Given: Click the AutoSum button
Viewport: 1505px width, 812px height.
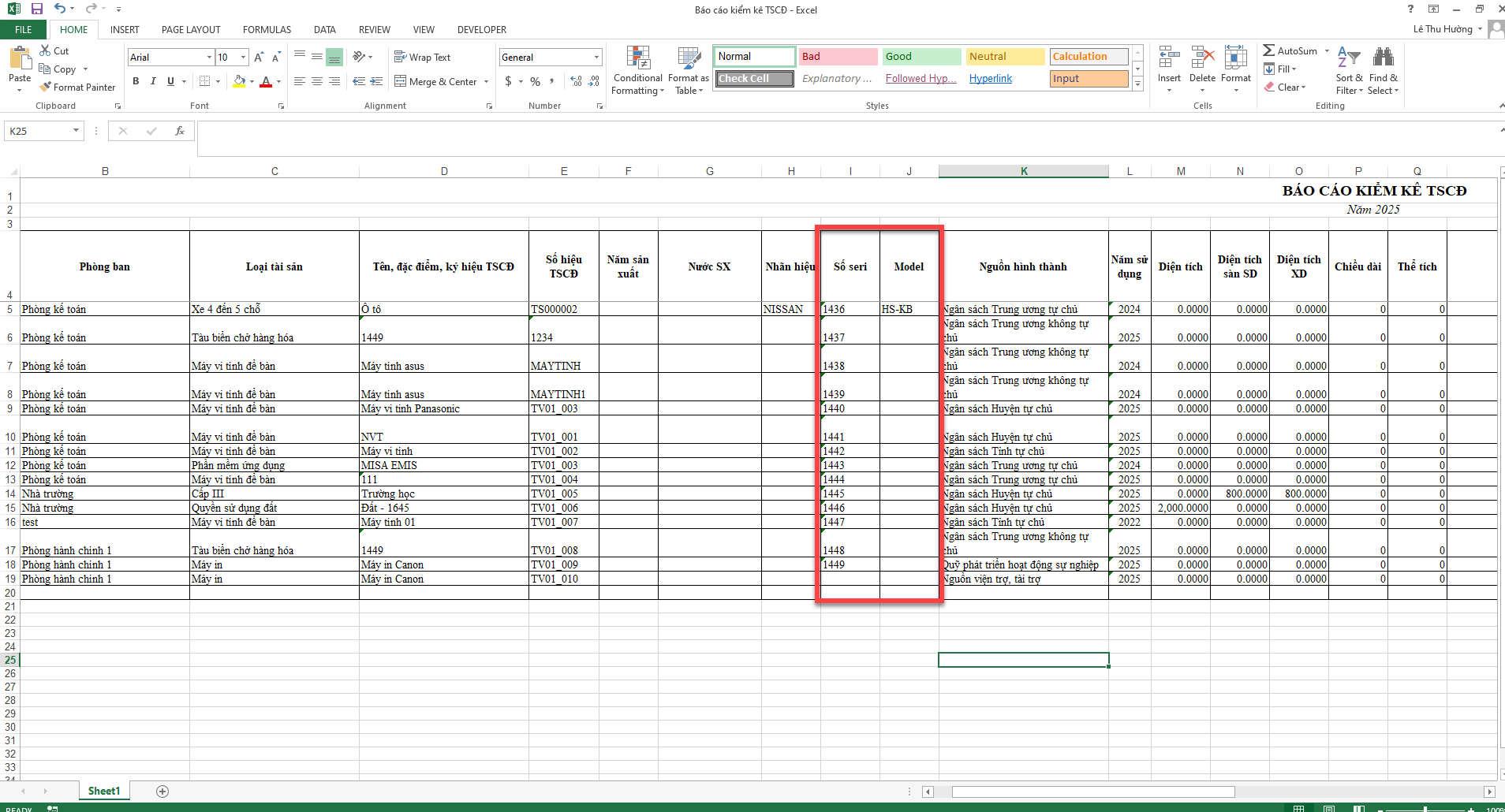Looking at the screenshot, I should click(1290, 51).
